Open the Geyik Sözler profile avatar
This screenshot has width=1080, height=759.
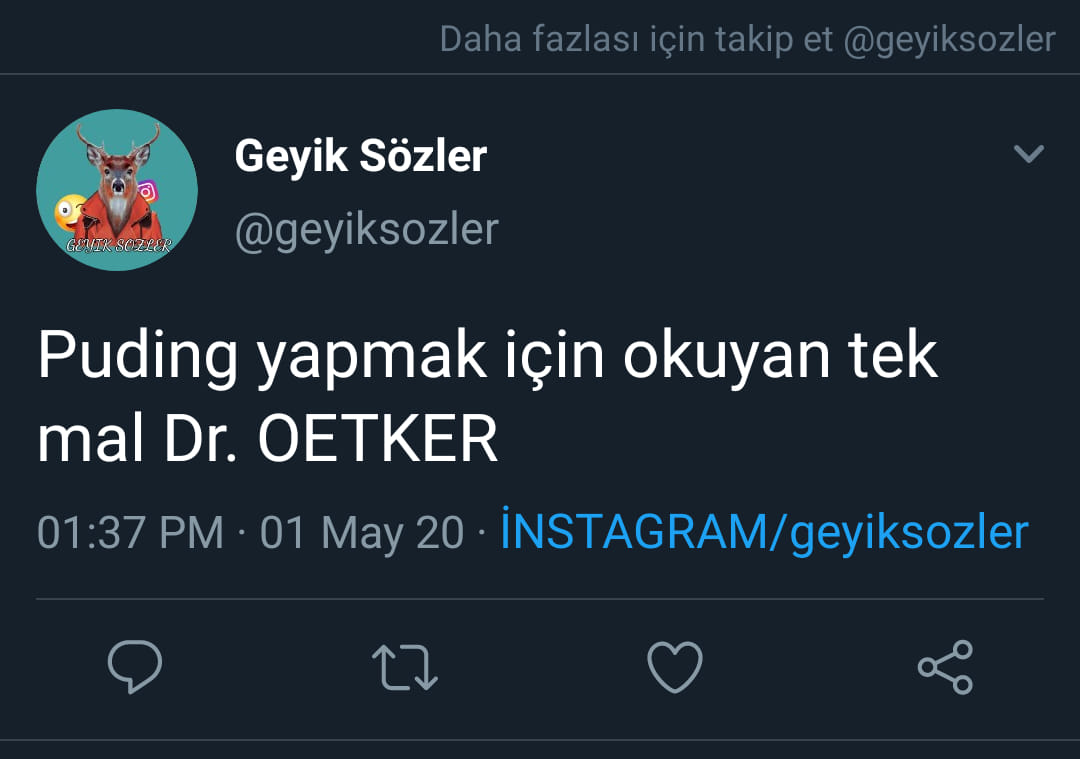(x=117, y=190)
